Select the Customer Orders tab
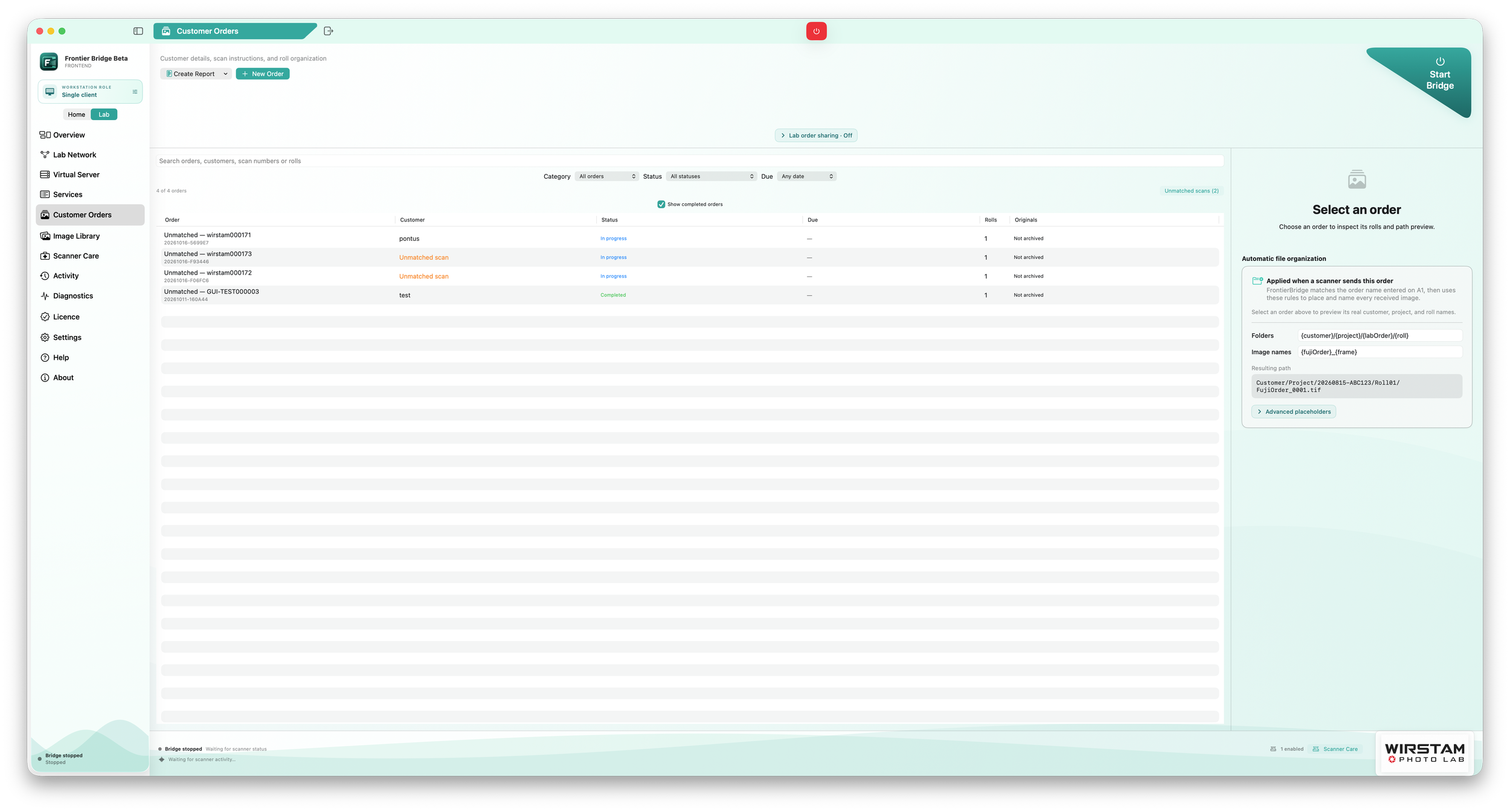 (234, 31)
